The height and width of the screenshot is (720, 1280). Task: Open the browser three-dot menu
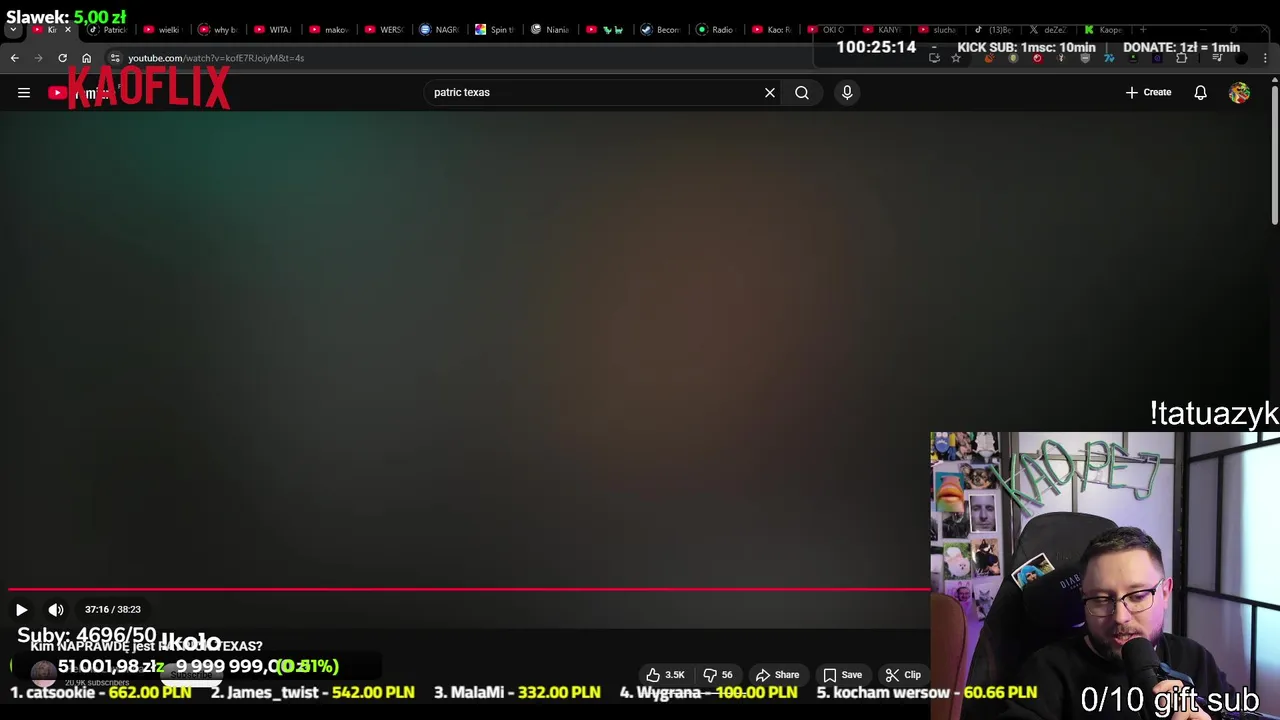tap(1266, 58)
